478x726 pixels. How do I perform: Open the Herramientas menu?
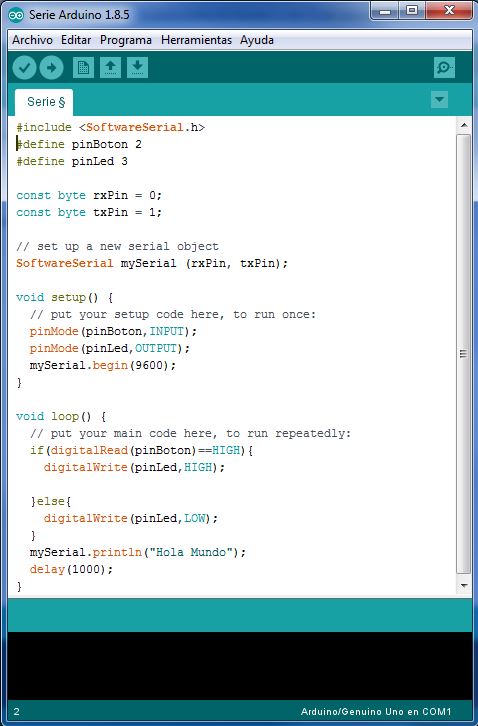pyautogui.click(x=196, y=40)
